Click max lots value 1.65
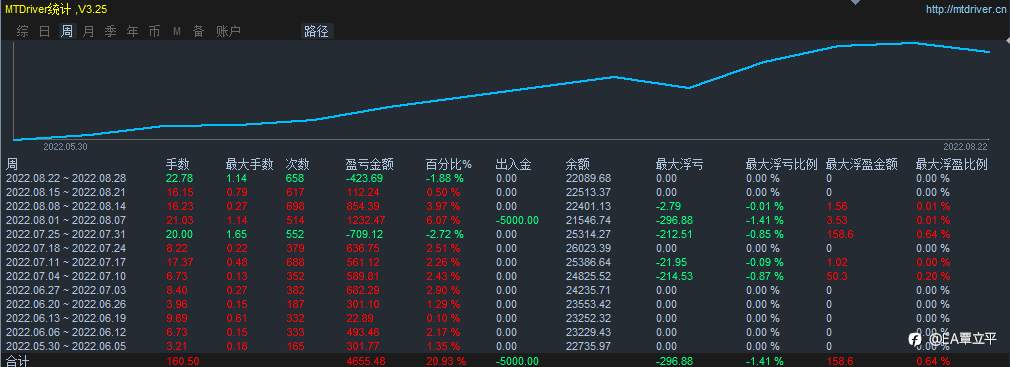Viewport: 1010px width, 367px height. point(237,234)
